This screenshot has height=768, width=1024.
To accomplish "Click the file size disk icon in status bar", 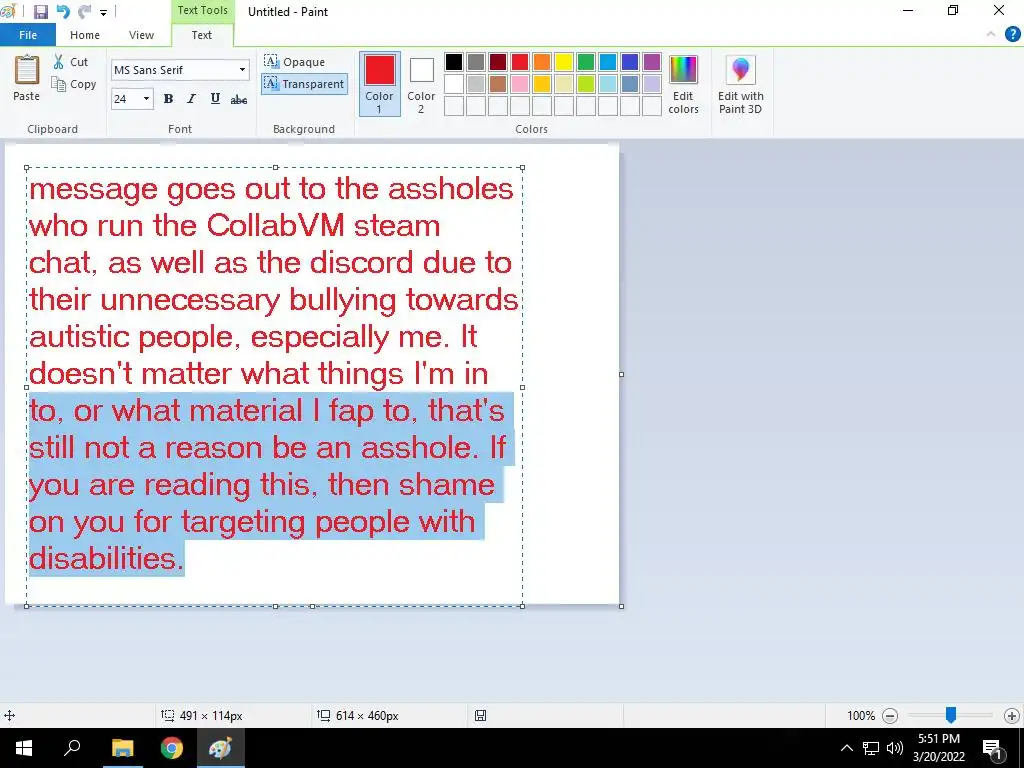I will [x=481, y=716].
